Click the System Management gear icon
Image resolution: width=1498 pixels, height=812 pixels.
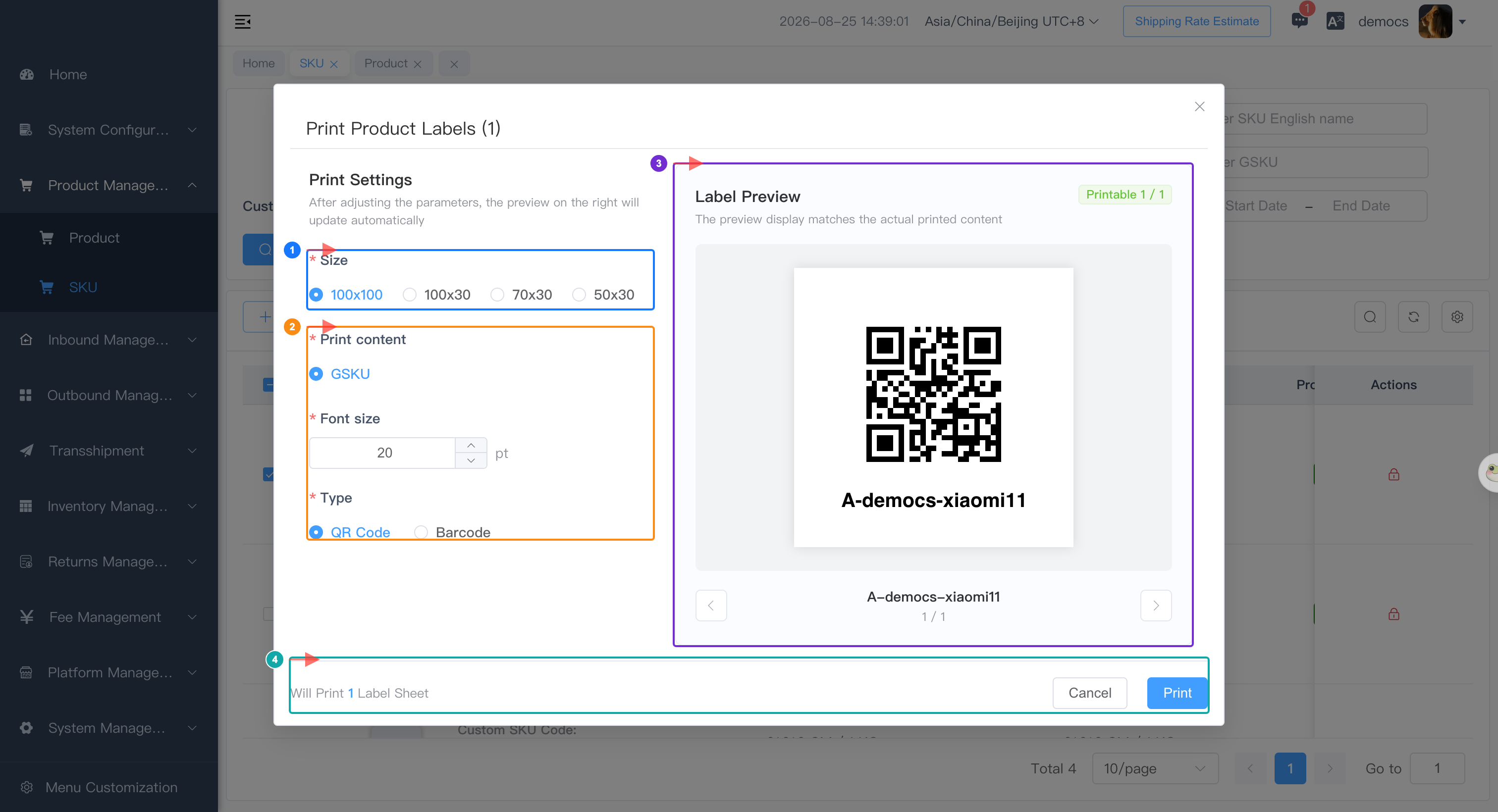26,728
